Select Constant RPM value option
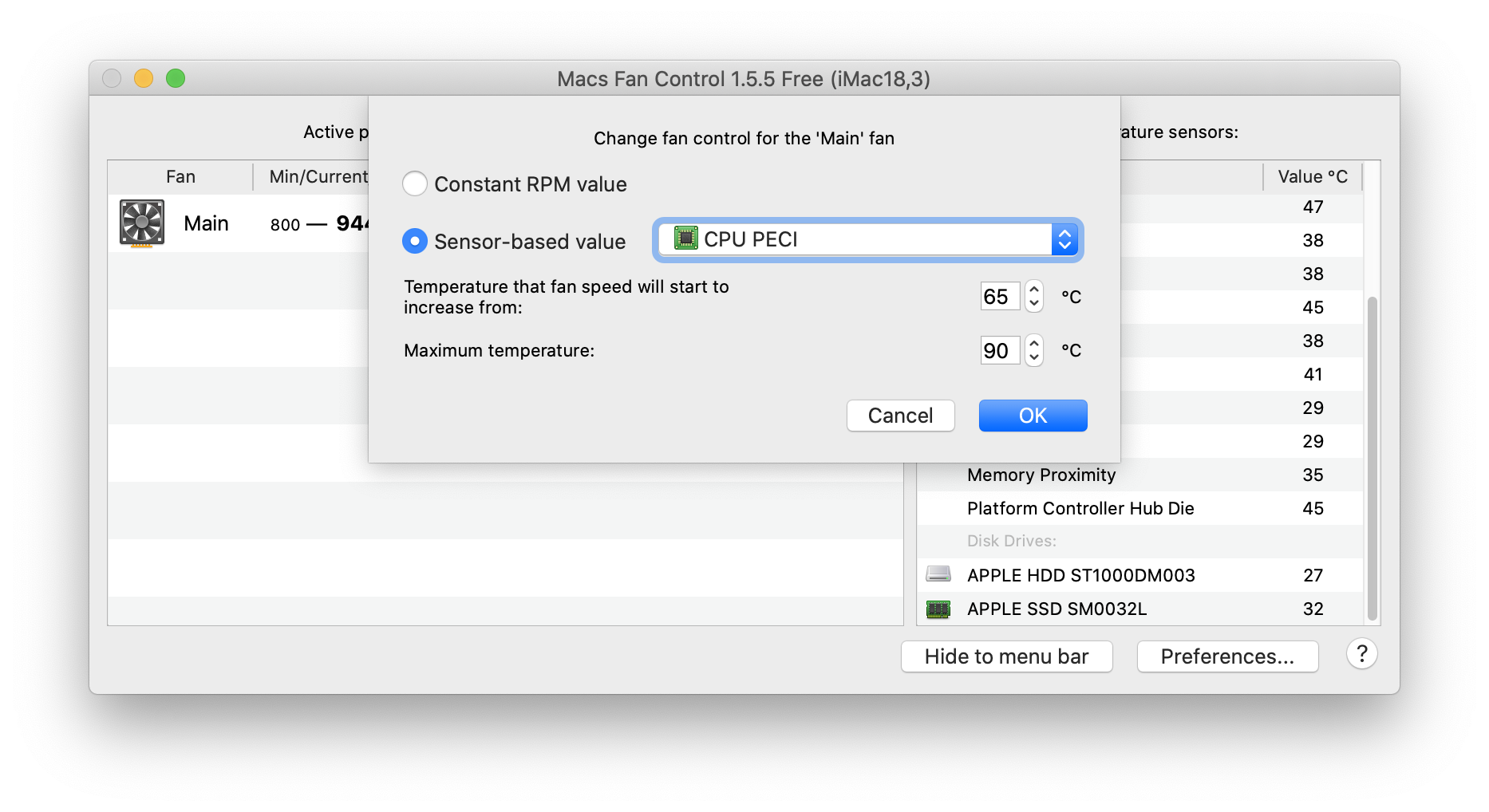 [x=415, y=184]
